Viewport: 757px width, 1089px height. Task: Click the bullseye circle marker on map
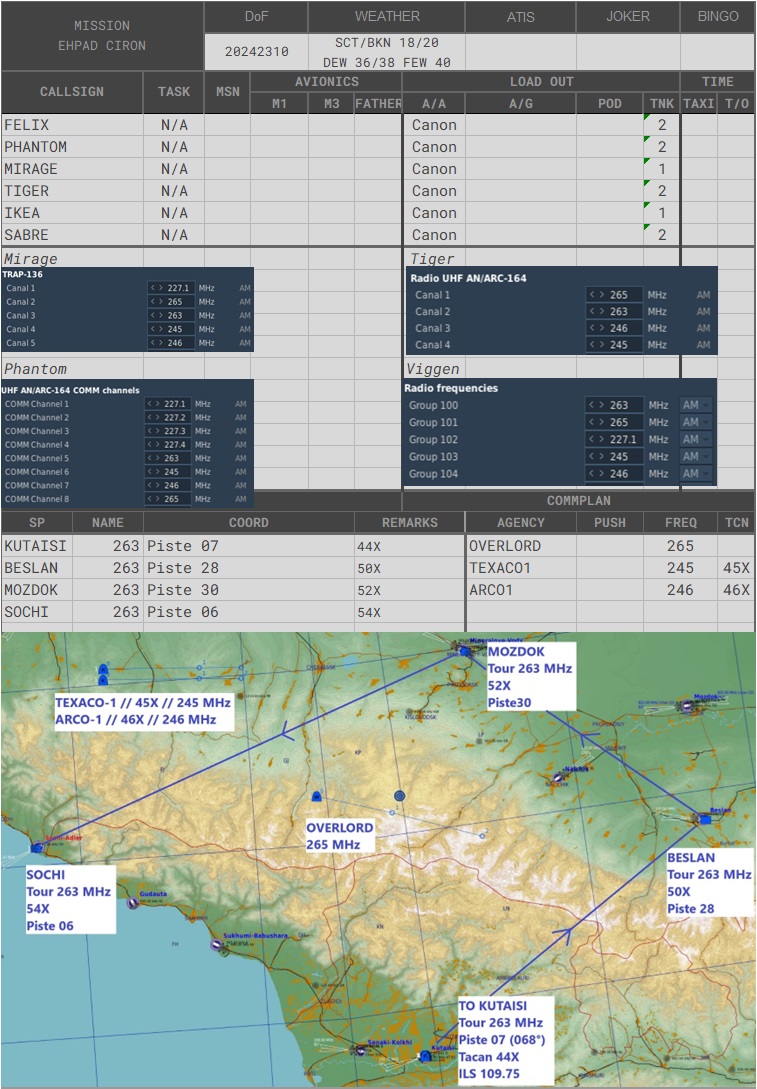[400, 795]
